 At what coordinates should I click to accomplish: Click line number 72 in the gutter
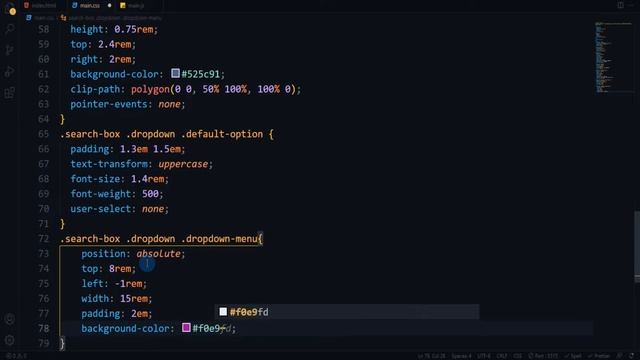pos(43,239)
